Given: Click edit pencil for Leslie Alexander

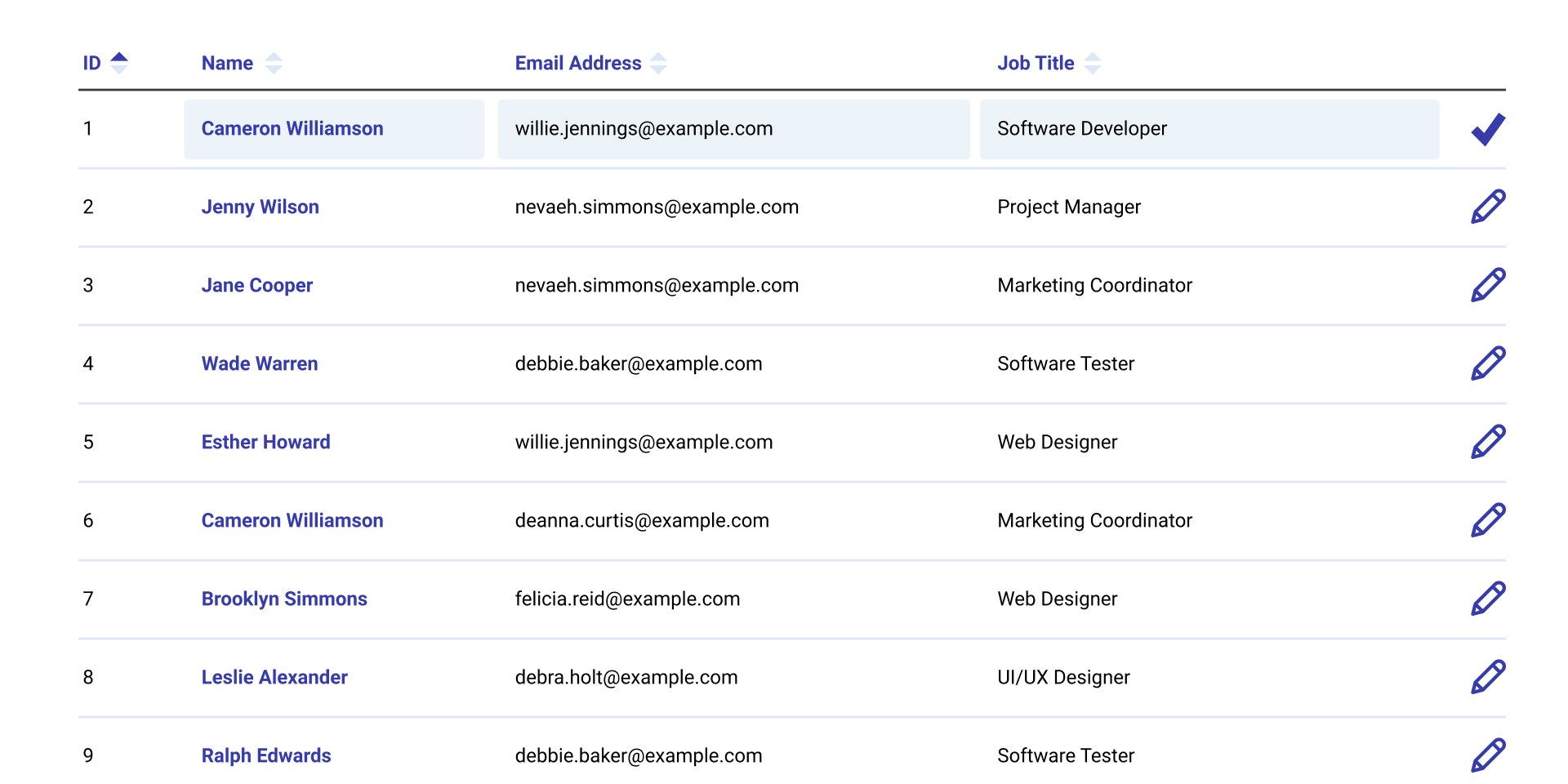Looking at the screenshot, I should click(1487, 677).
